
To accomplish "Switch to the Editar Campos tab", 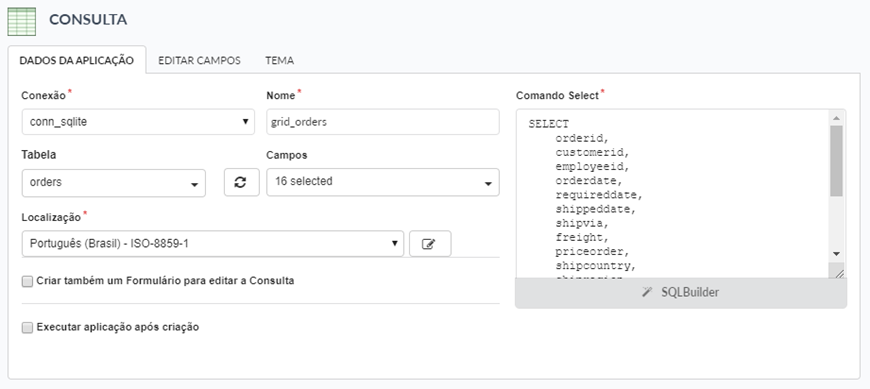I will point(199,60).
